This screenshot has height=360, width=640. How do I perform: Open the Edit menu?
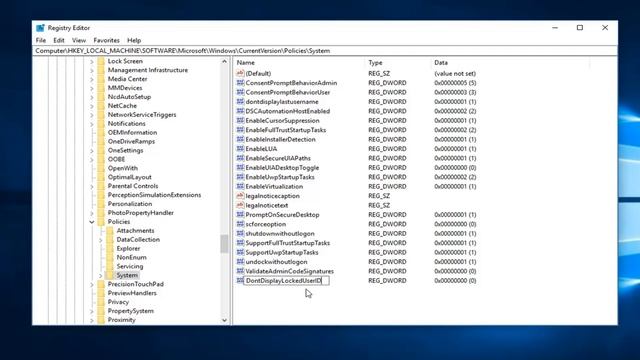tap(59, 40)
